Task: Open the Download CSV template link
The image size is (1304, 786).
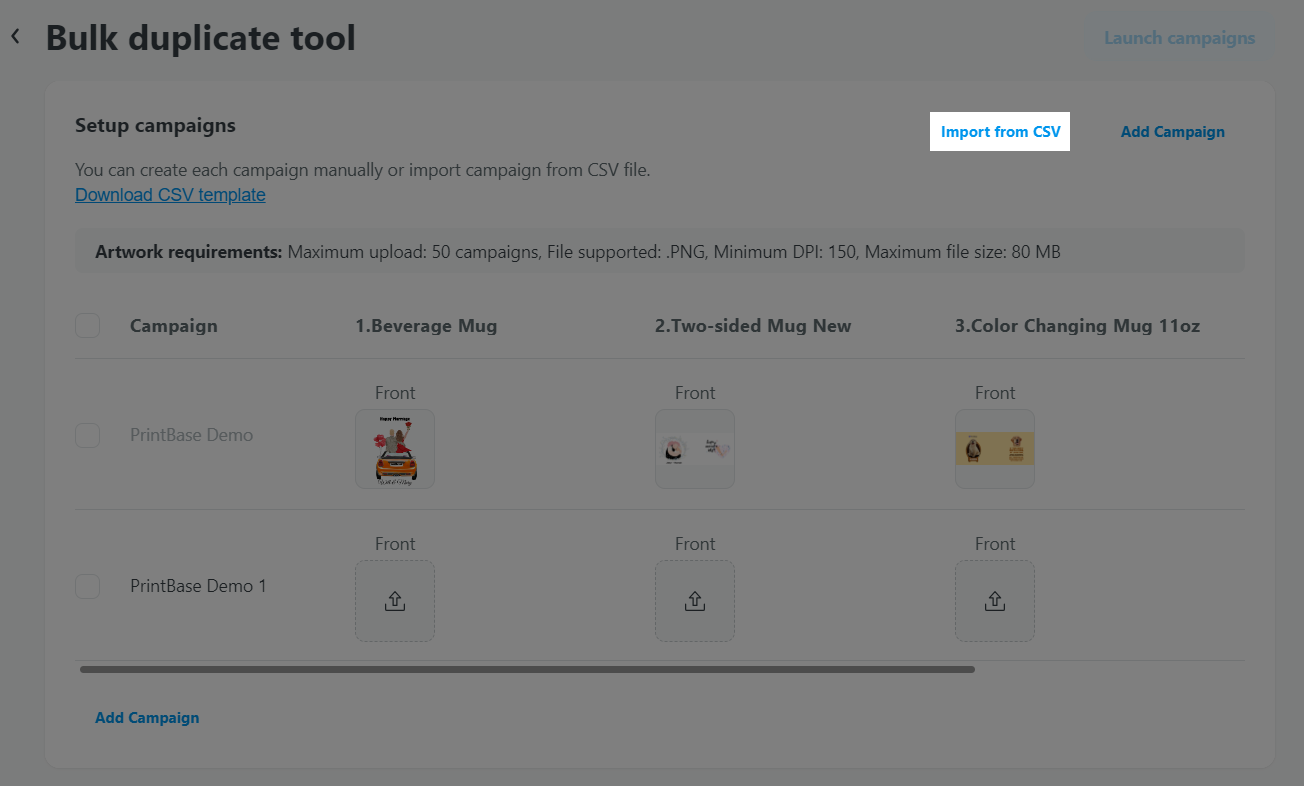Action: click(x=170, y=195)
